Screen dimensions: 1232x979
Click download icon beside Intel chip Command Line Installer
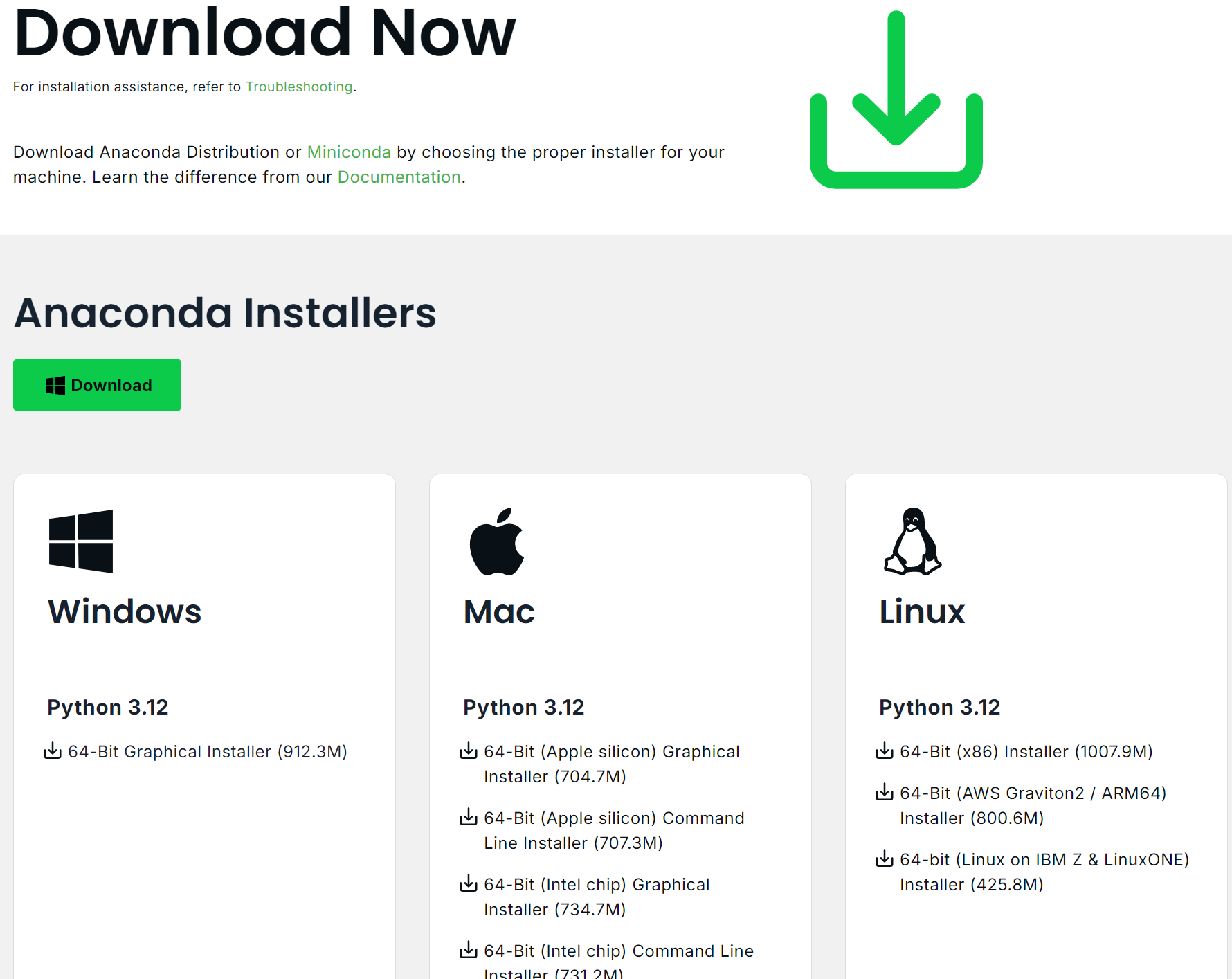[x=469, y=950]
